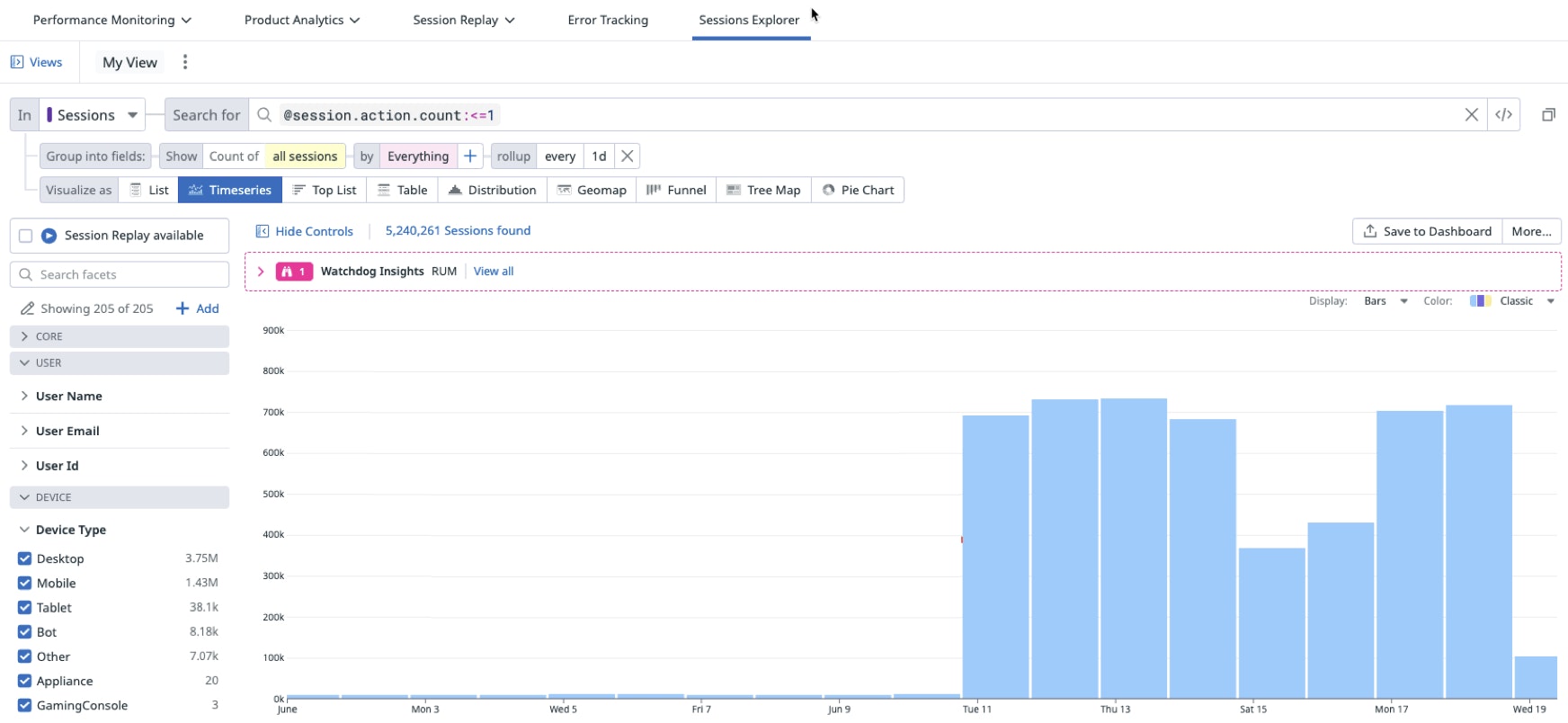This screenshot has width=1568, height=723.
Task: Open the Product Analytics menu
Action: point(302,20)
